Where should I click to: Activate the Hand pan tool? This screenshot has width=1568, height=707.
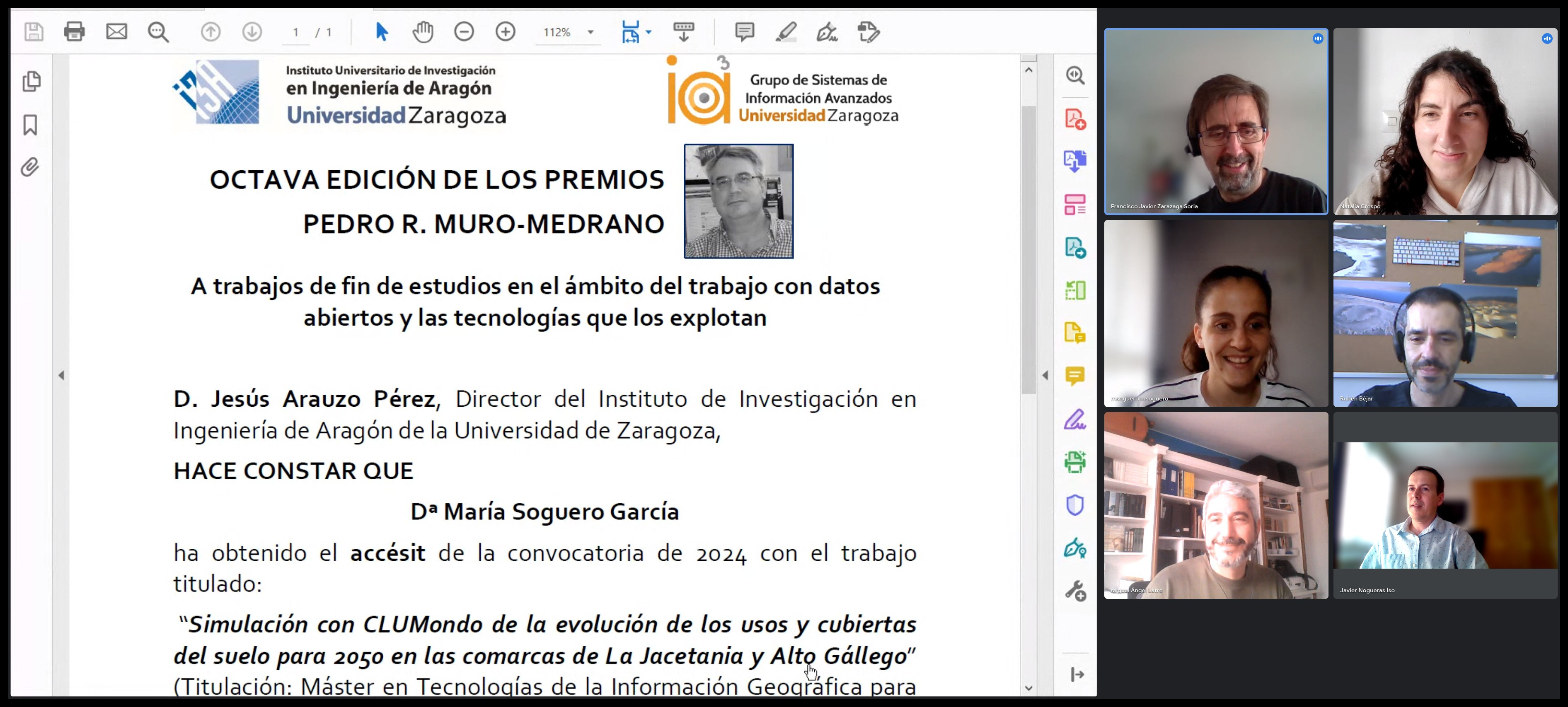422,31
